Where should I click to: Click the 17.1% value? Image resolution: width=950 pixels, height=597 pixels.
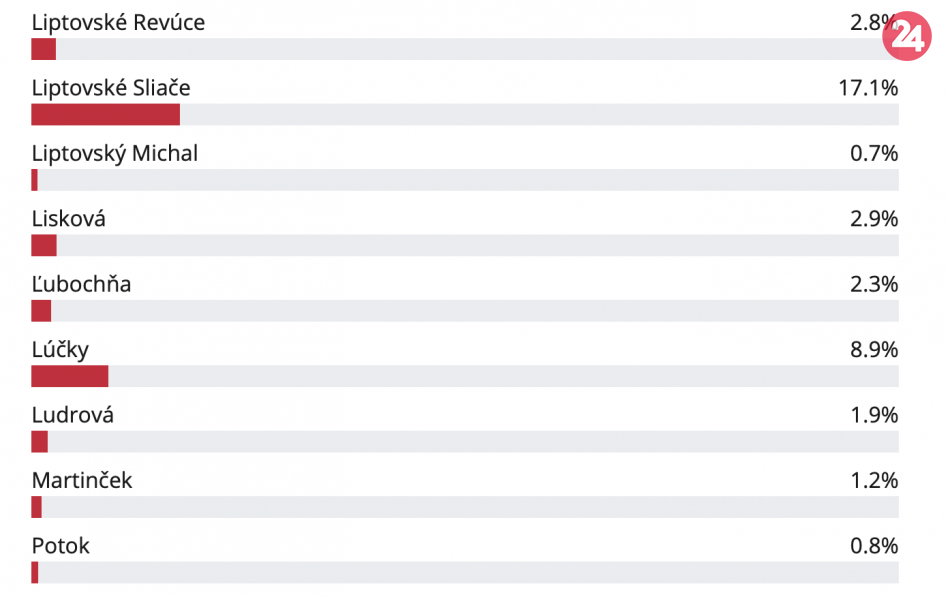click(868, 88)
